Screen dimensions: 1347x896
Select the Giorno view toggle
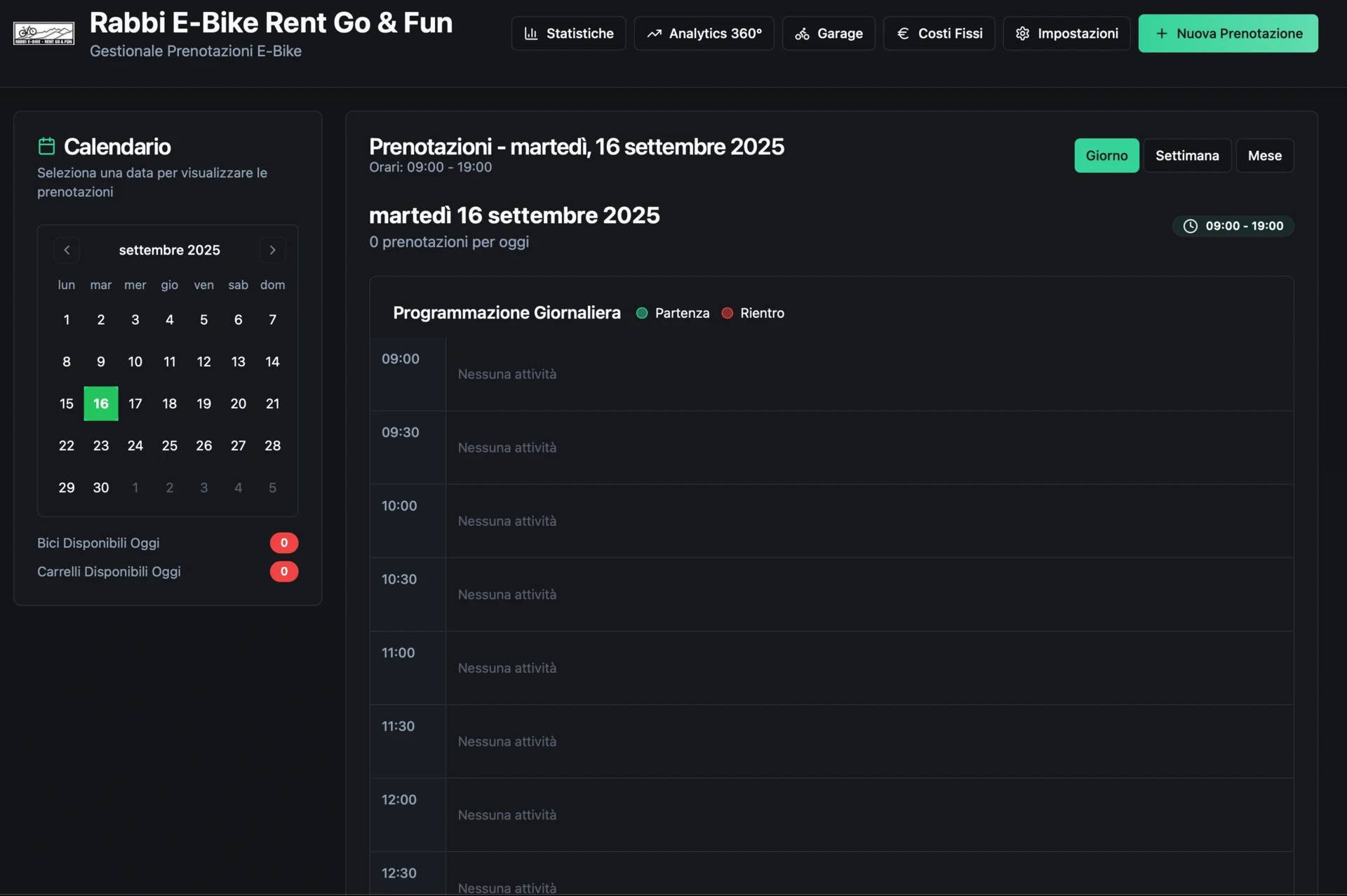[1106, 156]
